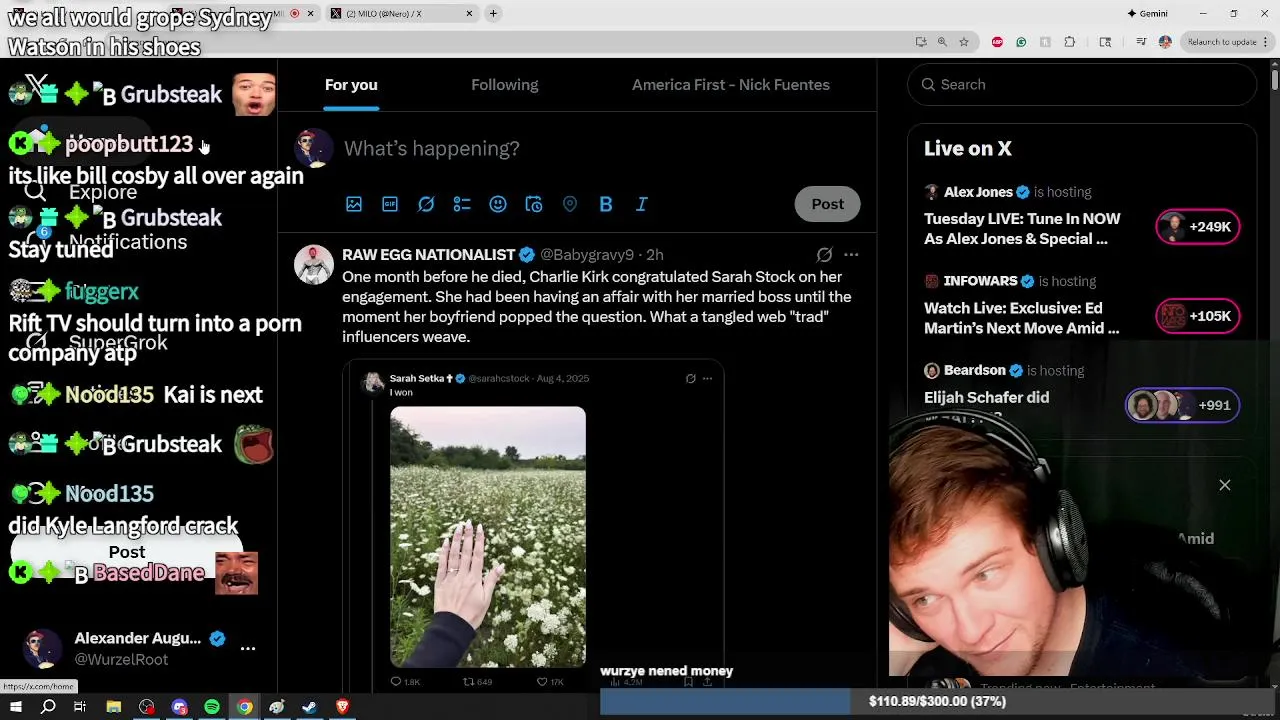Screen dimensions: 1280x720
Task: Schedule the post with calendar icon
Action: click(x=534, y=204)
